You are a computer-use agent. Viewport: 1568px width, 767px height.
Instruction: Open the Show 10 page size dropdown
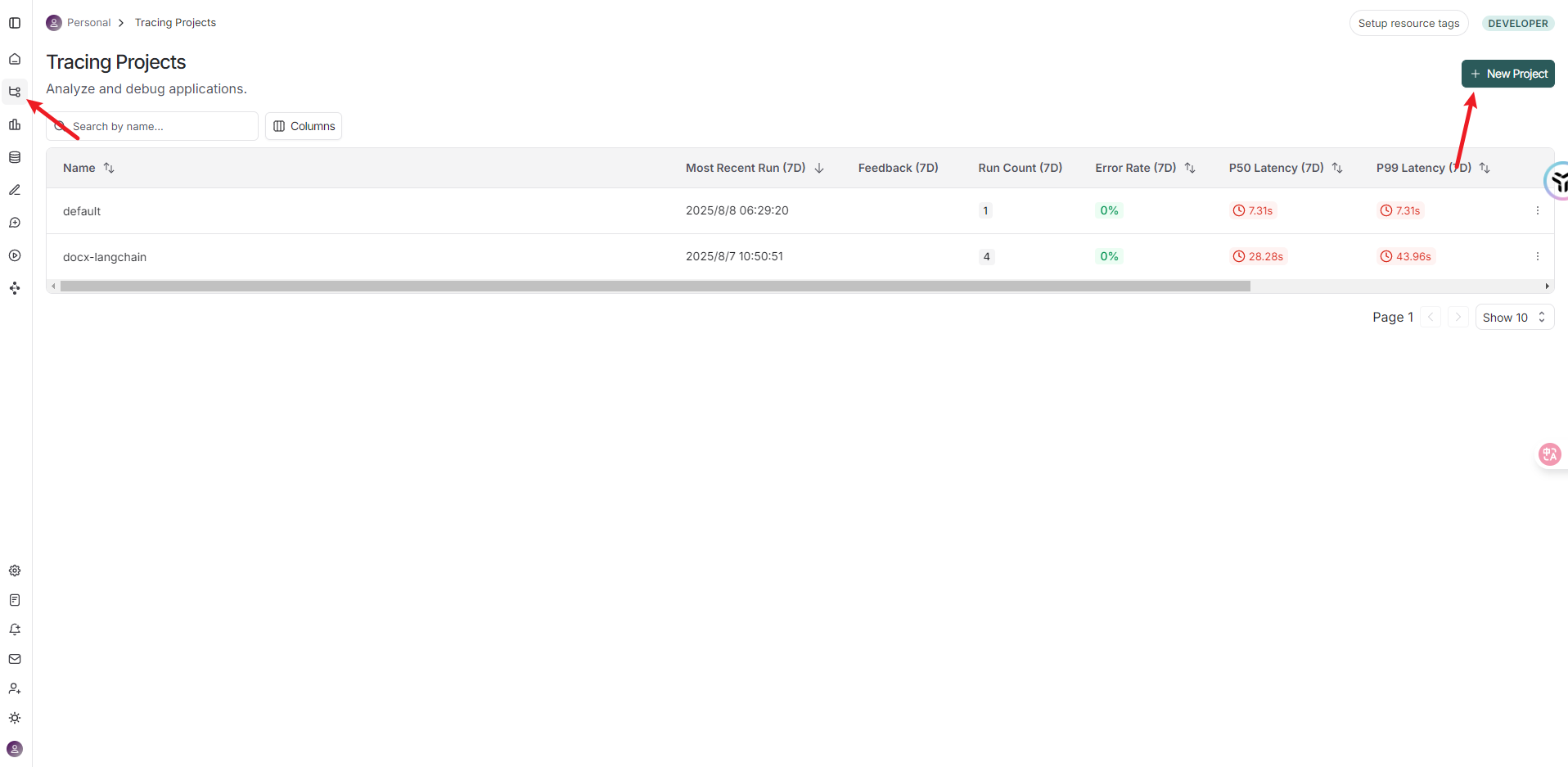(1514, 318)
